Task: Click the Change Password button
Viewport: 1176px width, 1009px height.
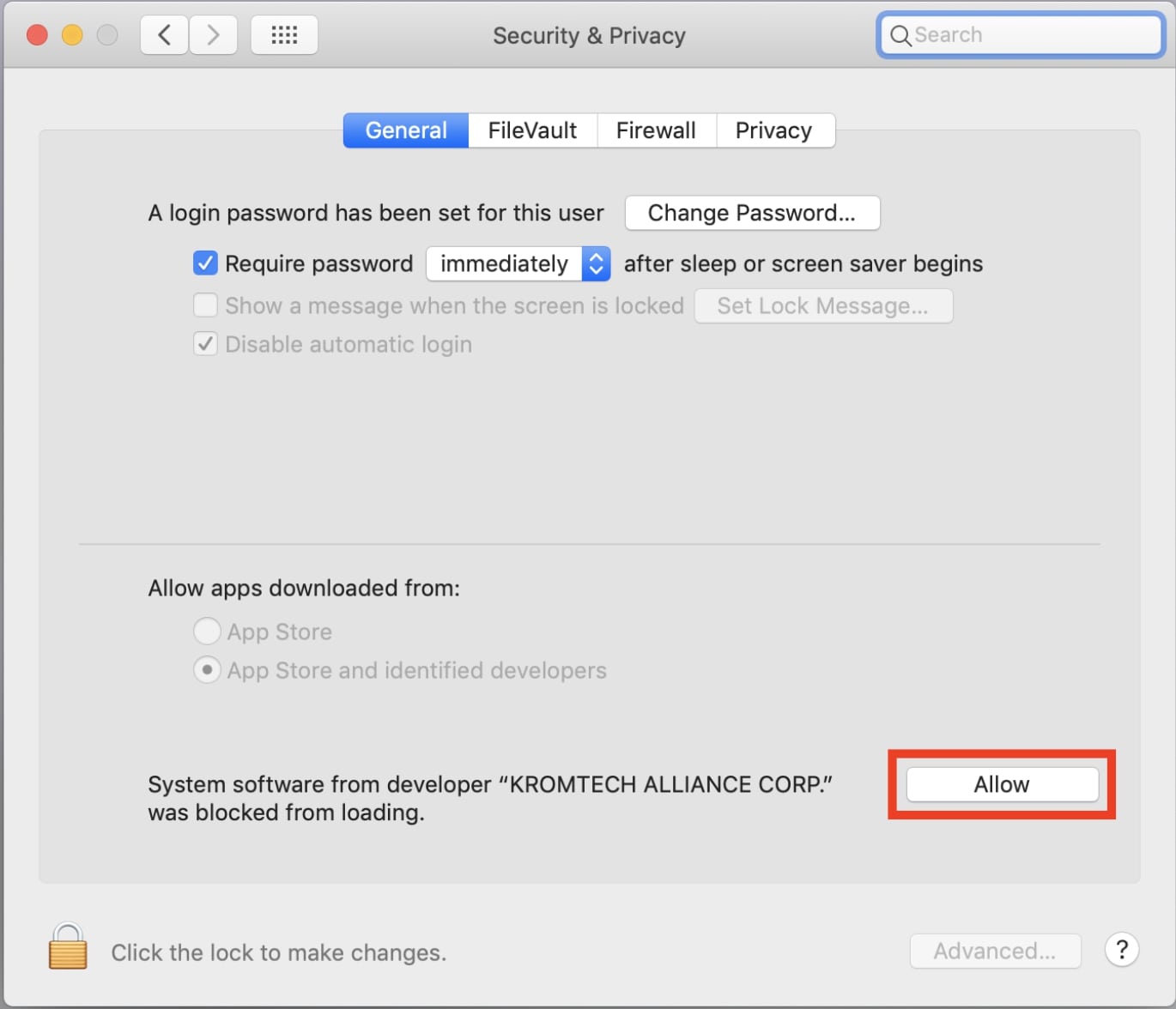Action: [752, 213]
